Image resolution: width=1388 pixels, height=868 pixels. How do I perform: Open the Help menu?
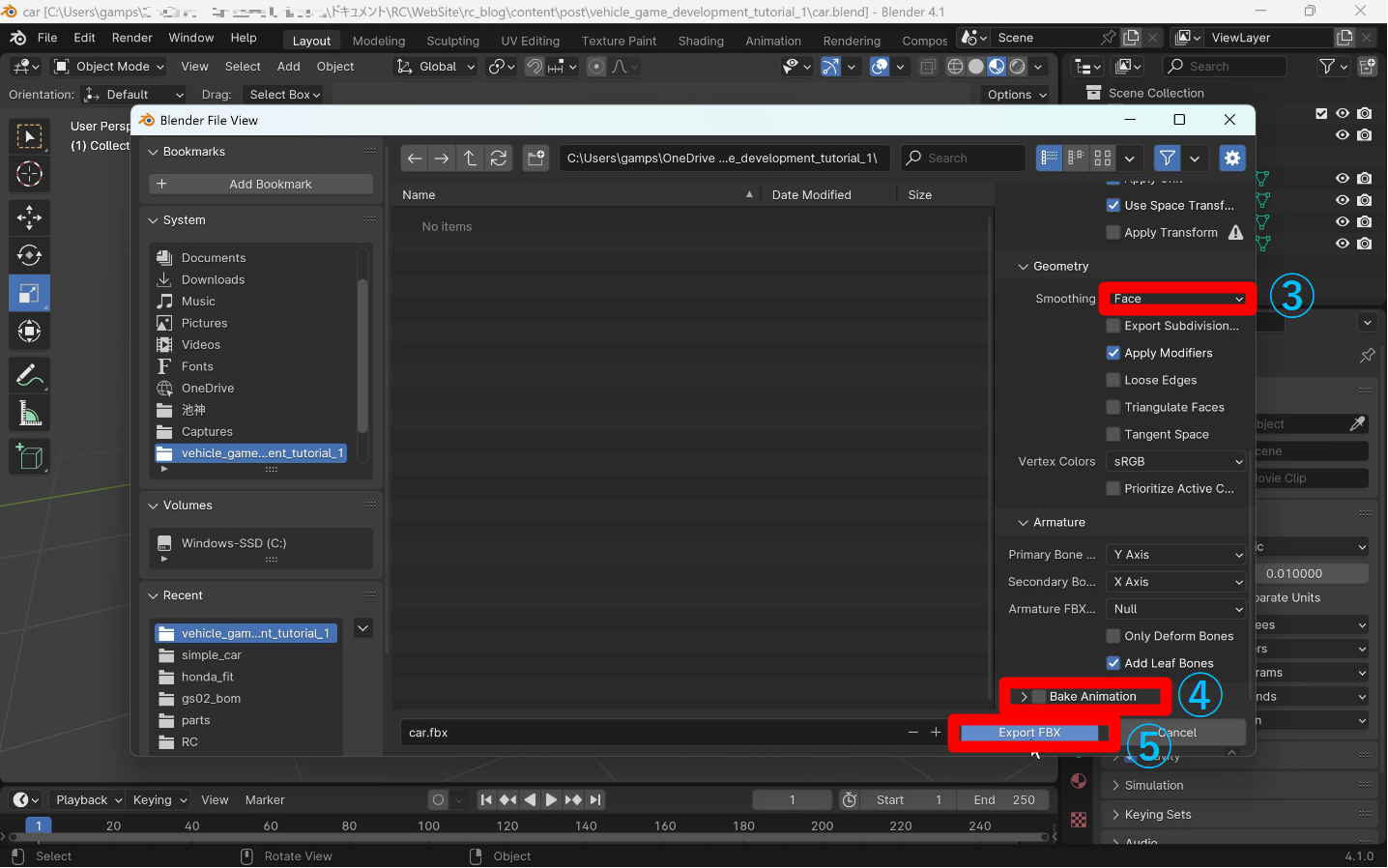(244, 38)
